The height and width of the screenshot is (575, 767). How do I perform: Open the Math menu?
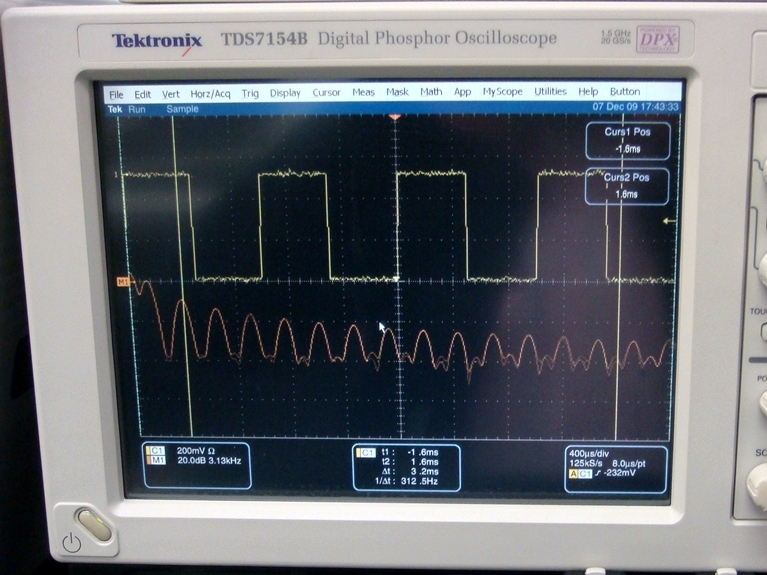point(431,92)
